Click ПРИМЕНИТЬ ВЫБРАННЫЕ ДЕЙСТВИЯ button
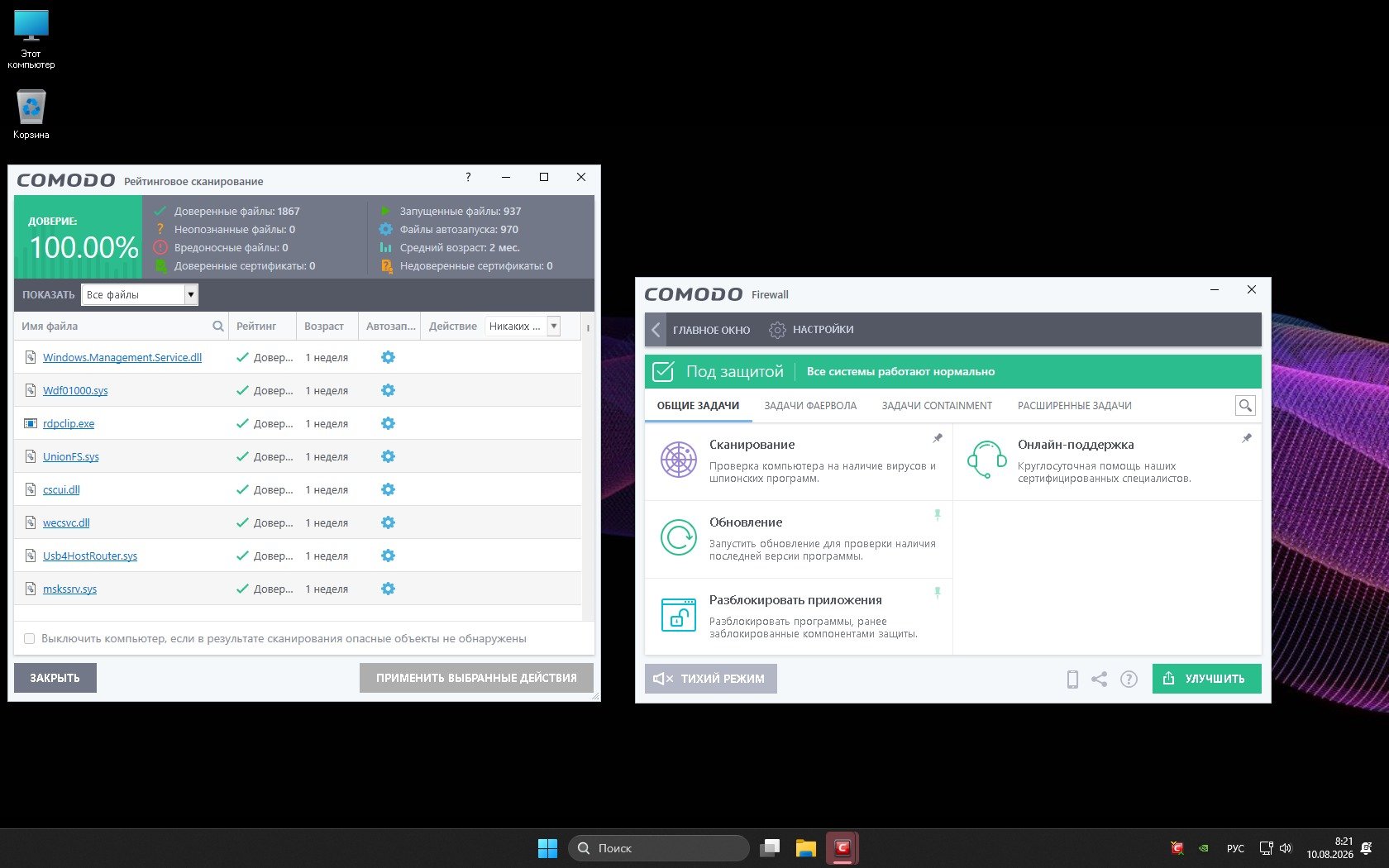Viewport: 1389px width, 868px height. [476, 678]
